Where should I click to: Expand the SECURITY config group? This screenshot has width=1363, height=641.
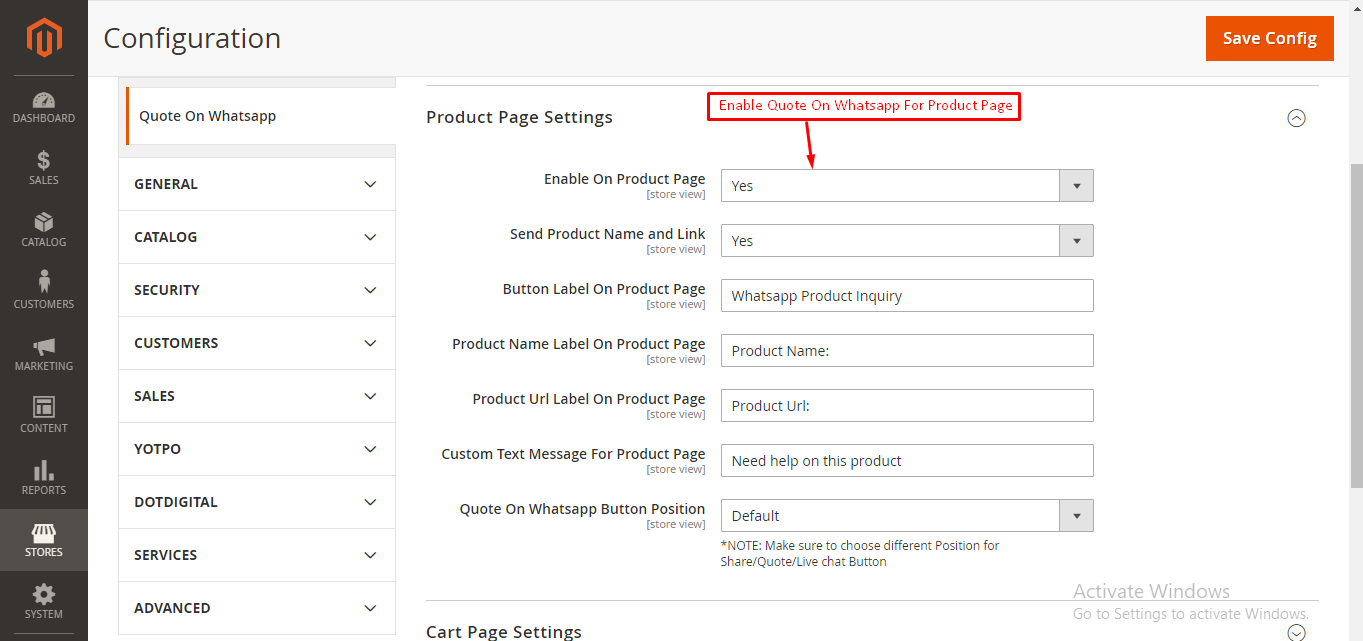(x=257, y=290)
